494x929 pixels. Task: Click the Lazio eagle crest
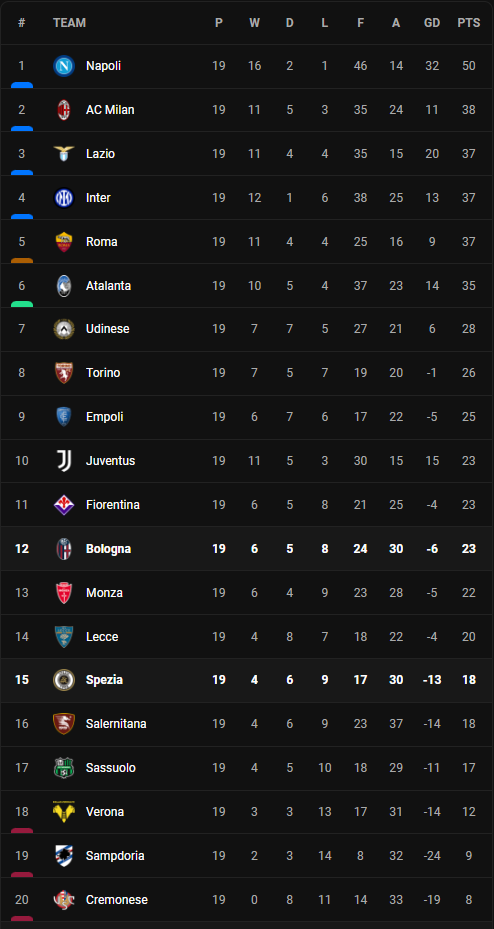(x=63, y=153)
